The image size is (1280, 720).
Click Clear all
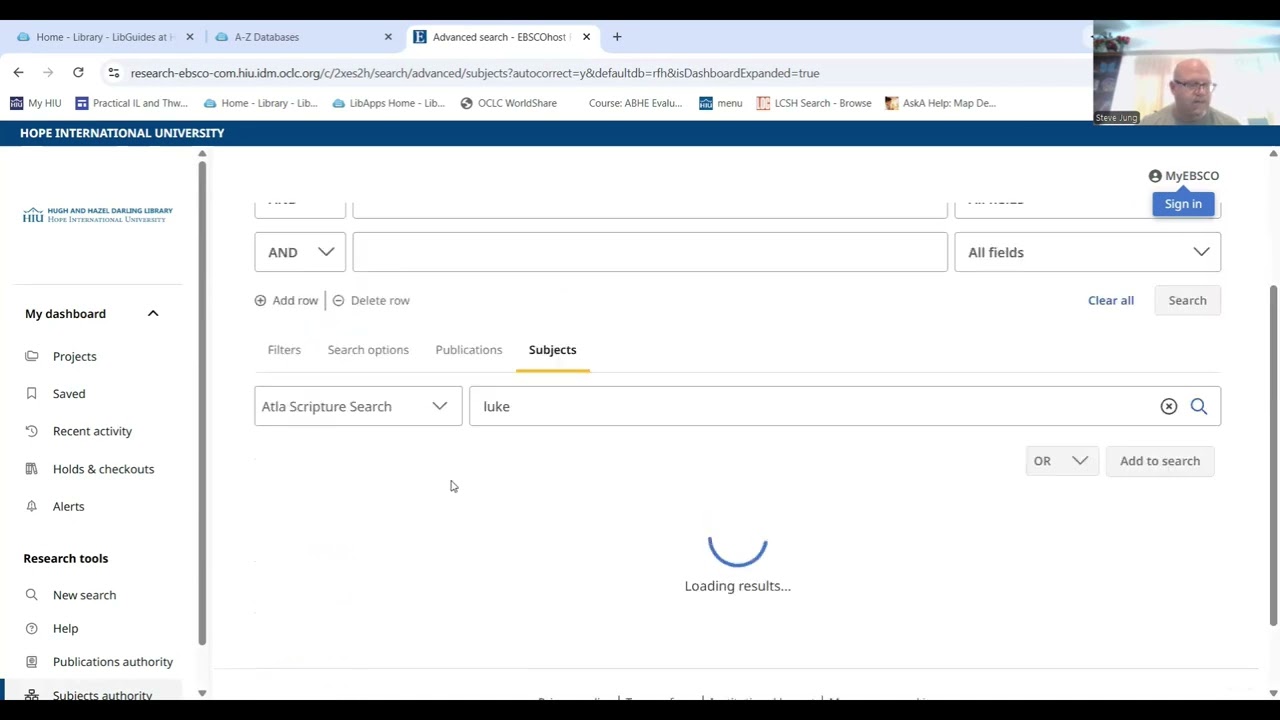tap(1111, 300)
